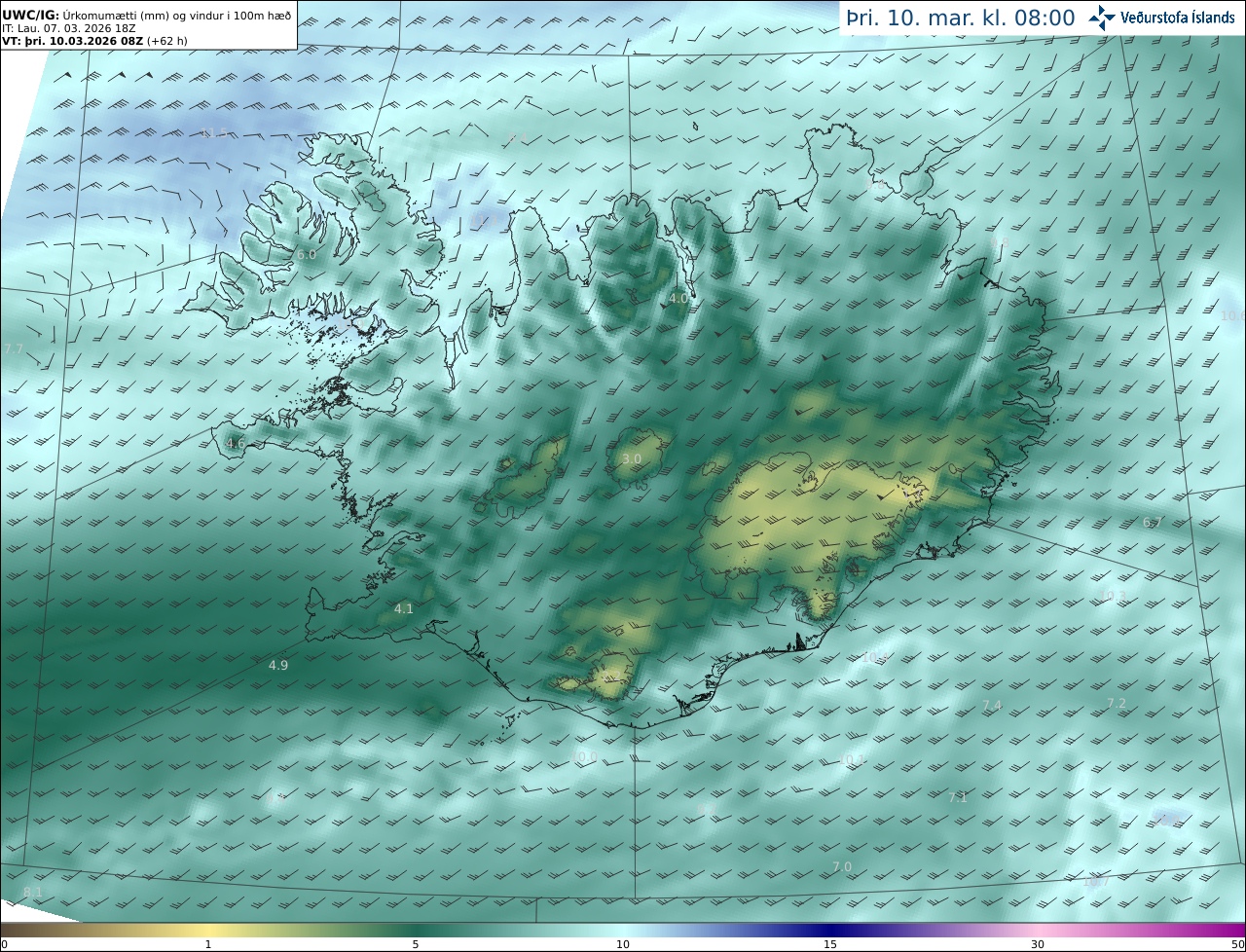Click the 11.5 value northwest of the Westfjords
This screenshot has height=952, width=1246.
click(214, 133)
